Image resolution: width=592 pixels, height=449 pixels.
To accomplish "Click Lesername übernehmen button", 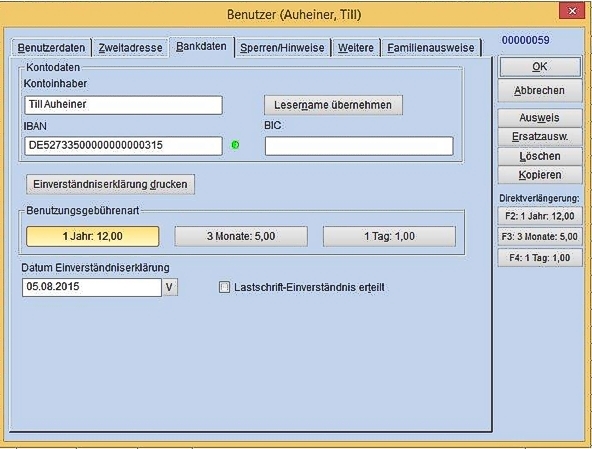I will coord(333,105).
